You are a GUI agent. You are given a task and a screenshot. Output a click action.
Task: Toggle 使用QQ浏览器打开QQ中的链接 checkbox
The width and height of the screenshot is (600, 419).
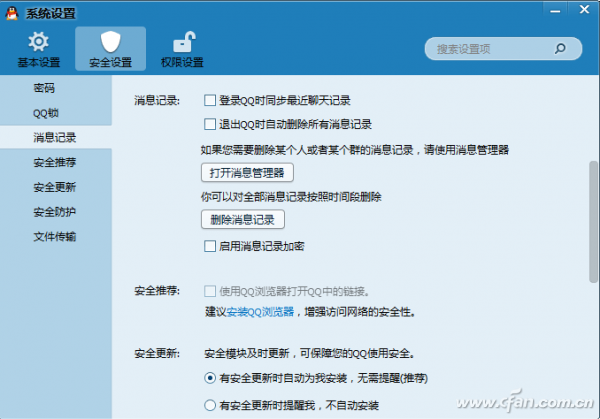210,291
